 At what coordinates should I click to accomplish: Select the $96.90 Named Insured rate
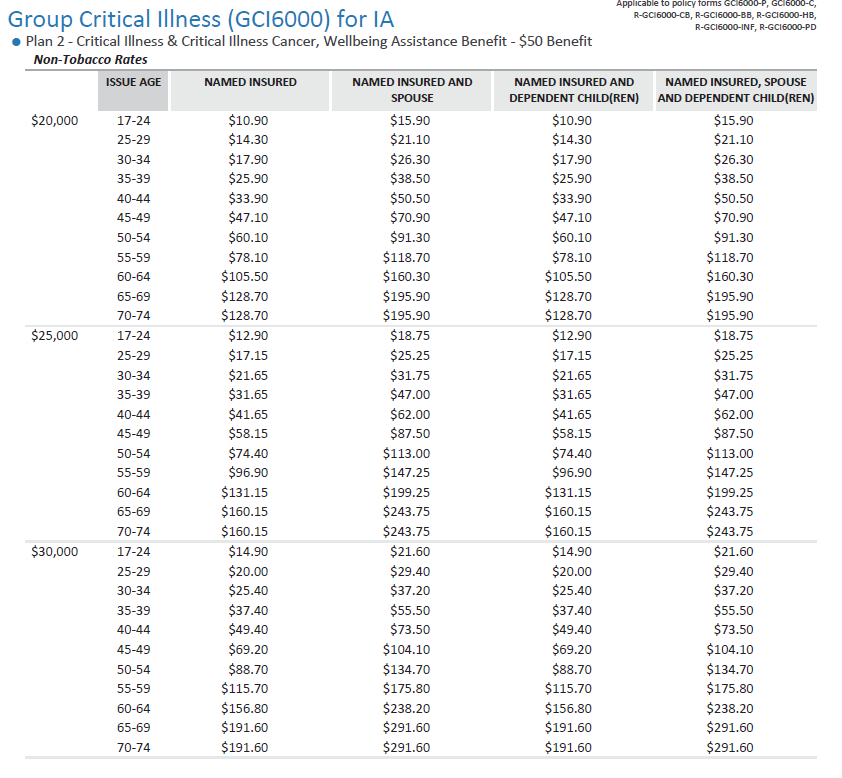248,473
